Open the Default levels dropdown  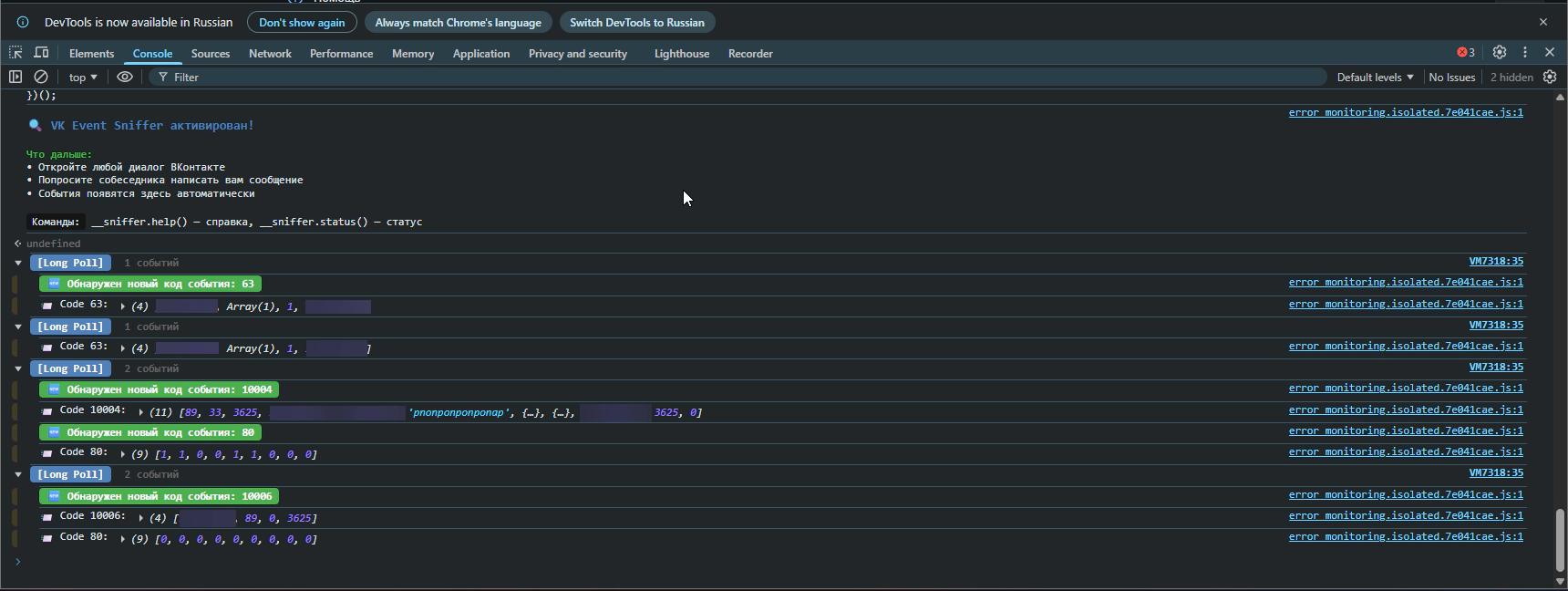[x=1375, y=78]
